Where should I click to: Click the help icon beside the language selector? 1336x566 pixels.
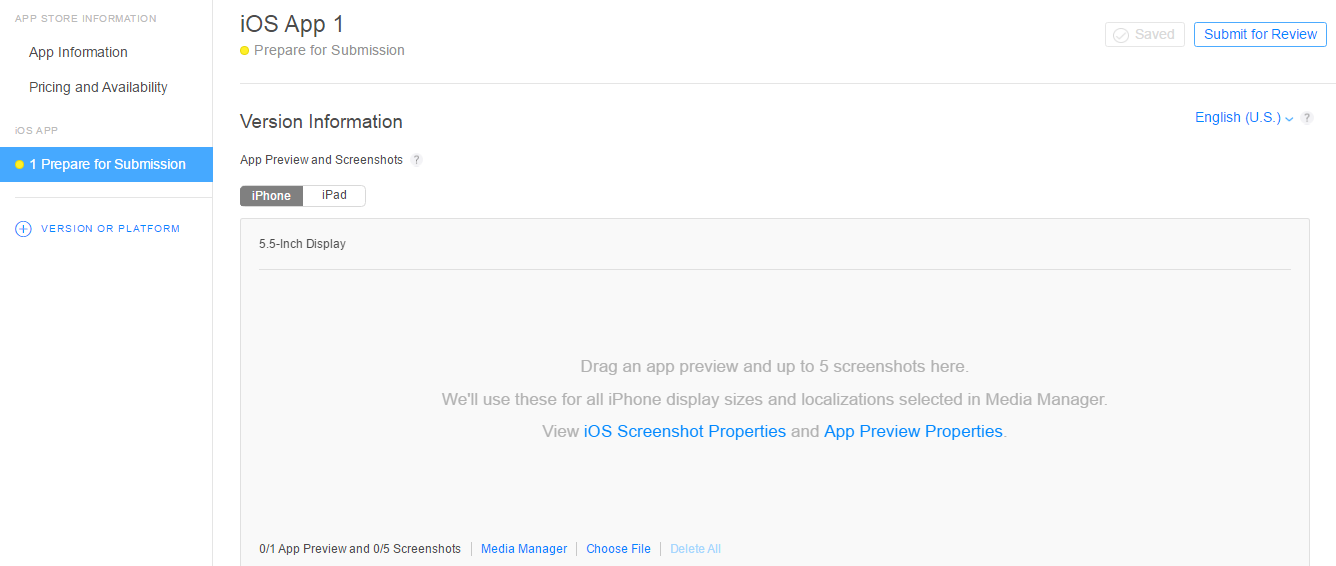1307,118
